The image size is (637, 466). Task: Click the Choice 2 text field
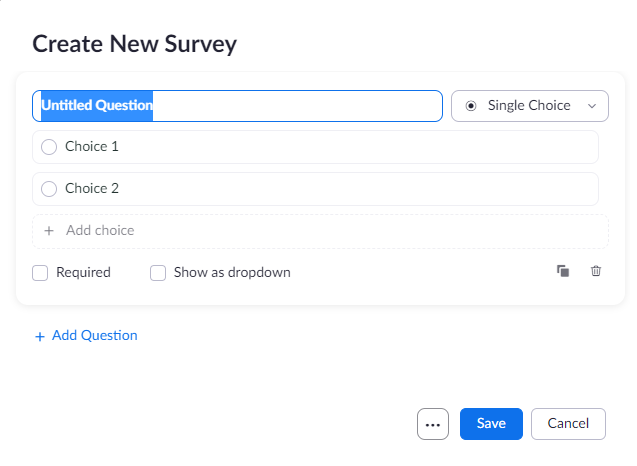[x=330, y=189]
